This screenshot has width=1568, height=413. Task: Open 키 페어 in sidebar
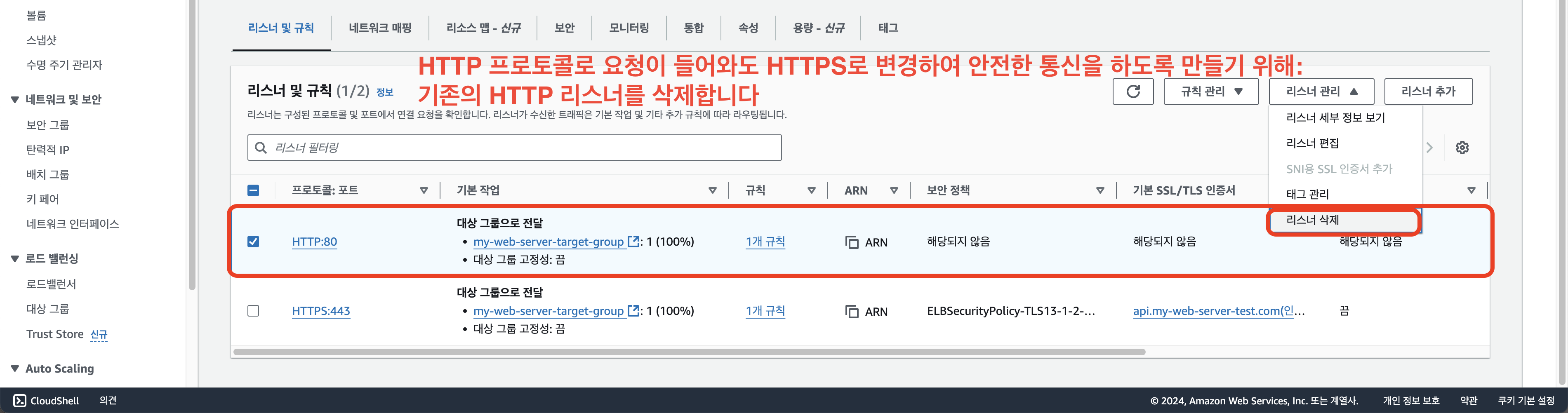pos(42,199)
